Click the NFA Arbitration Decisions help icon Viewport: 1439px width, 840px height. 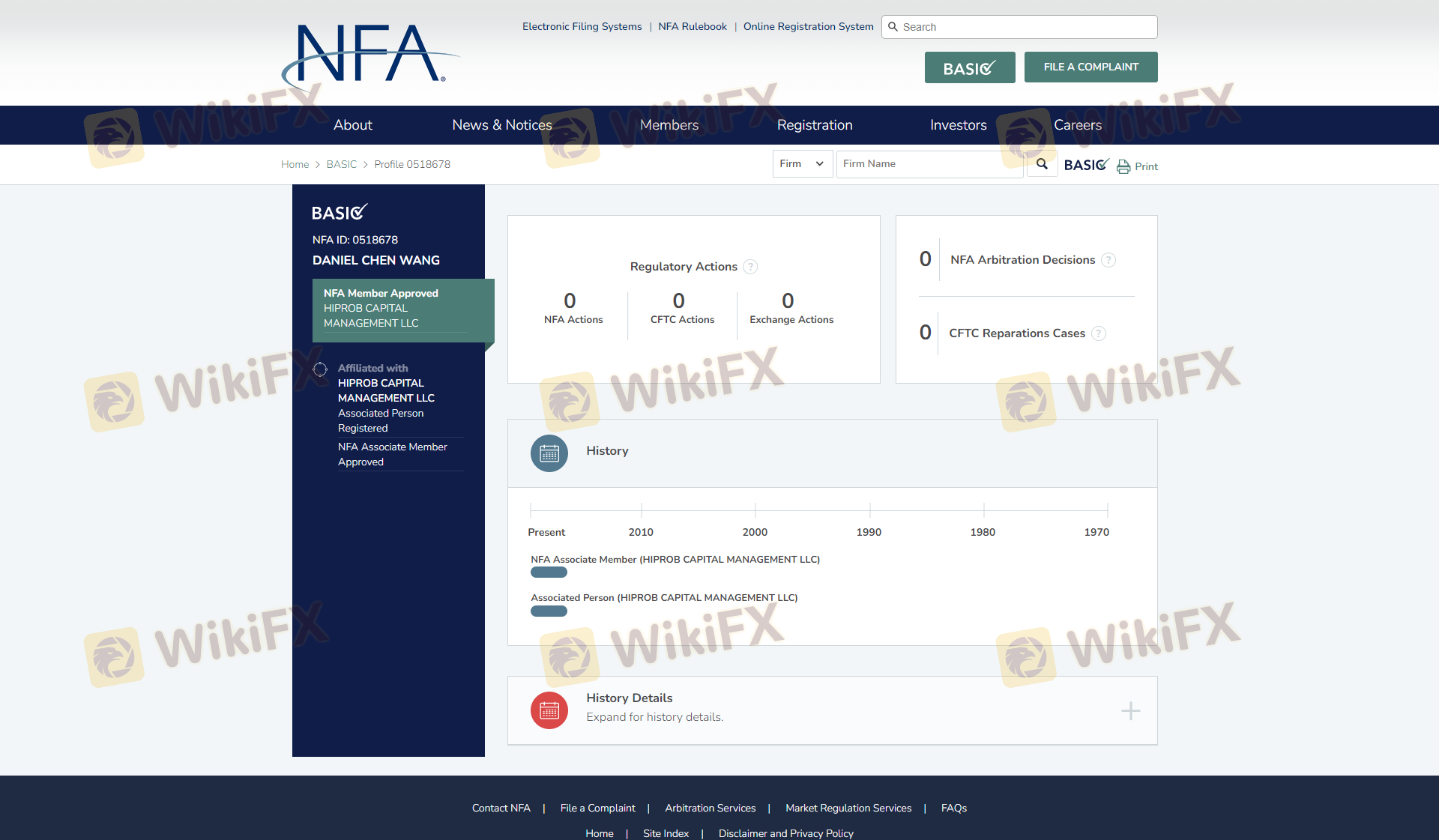click(x=1108, y=260)
